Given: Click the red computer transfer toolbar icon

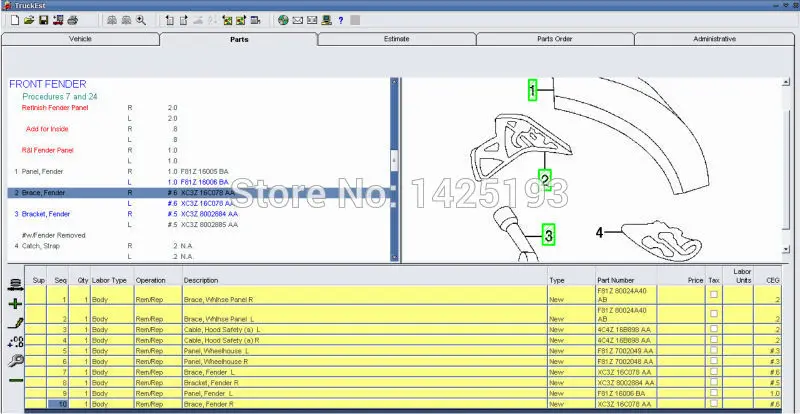Looking at the screenshot, I should tap(58, 20).
